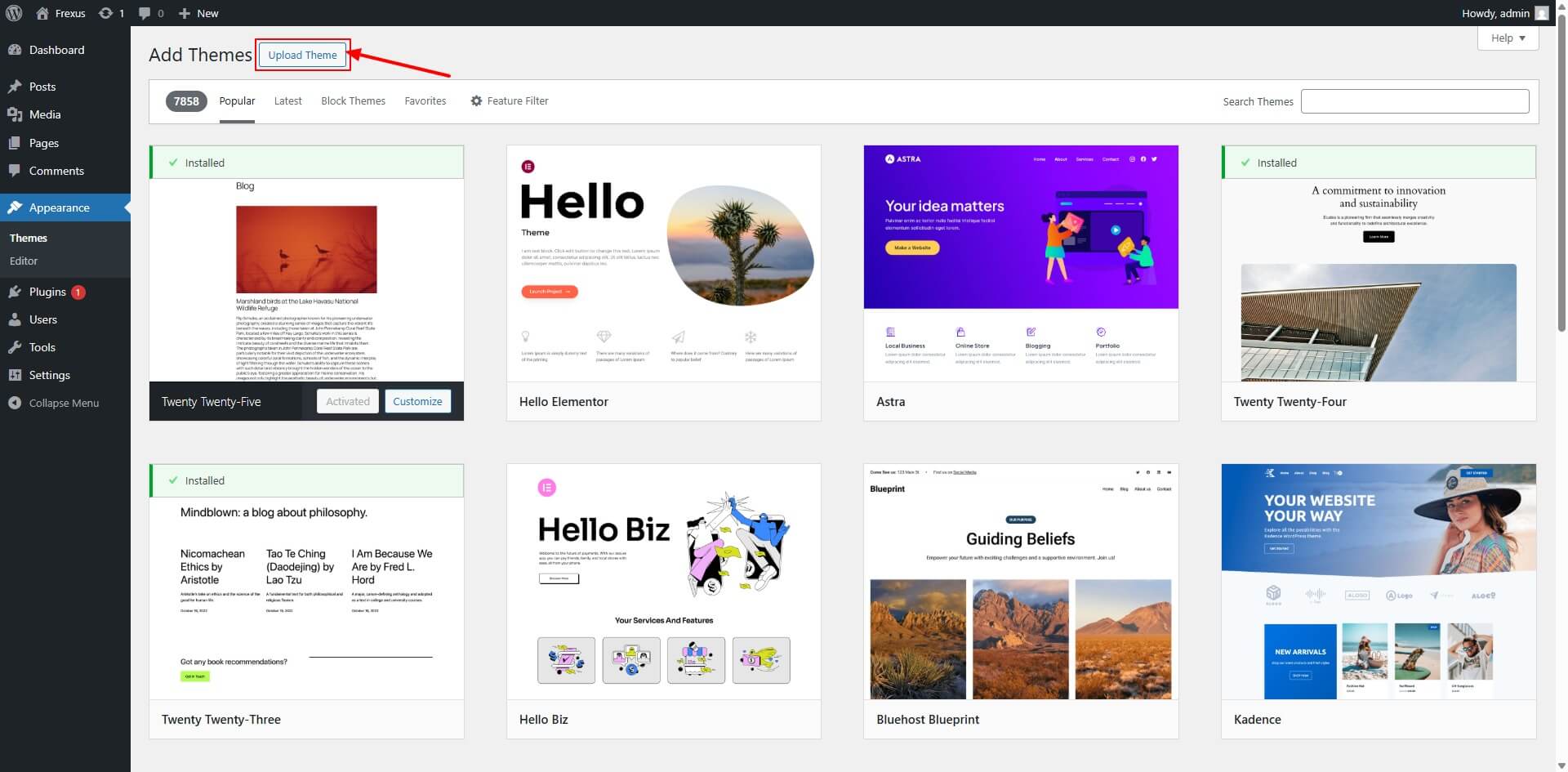Click Customize on Twenty Twenty-Five
The width and height of the screenshot is (1568, 772).
coord(417,401)
